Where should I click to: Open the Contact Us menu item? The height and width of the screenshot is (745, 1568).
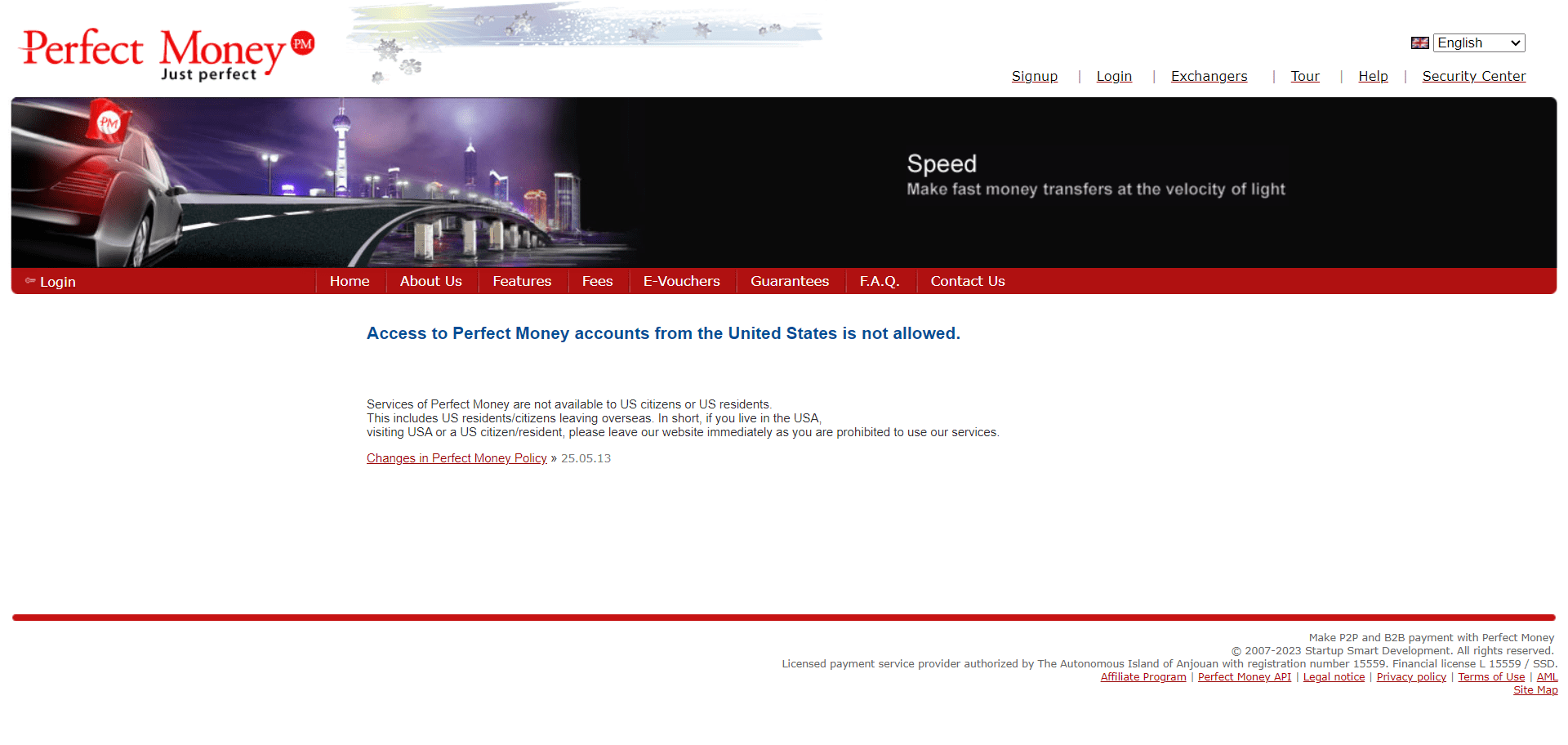[968, 281]
